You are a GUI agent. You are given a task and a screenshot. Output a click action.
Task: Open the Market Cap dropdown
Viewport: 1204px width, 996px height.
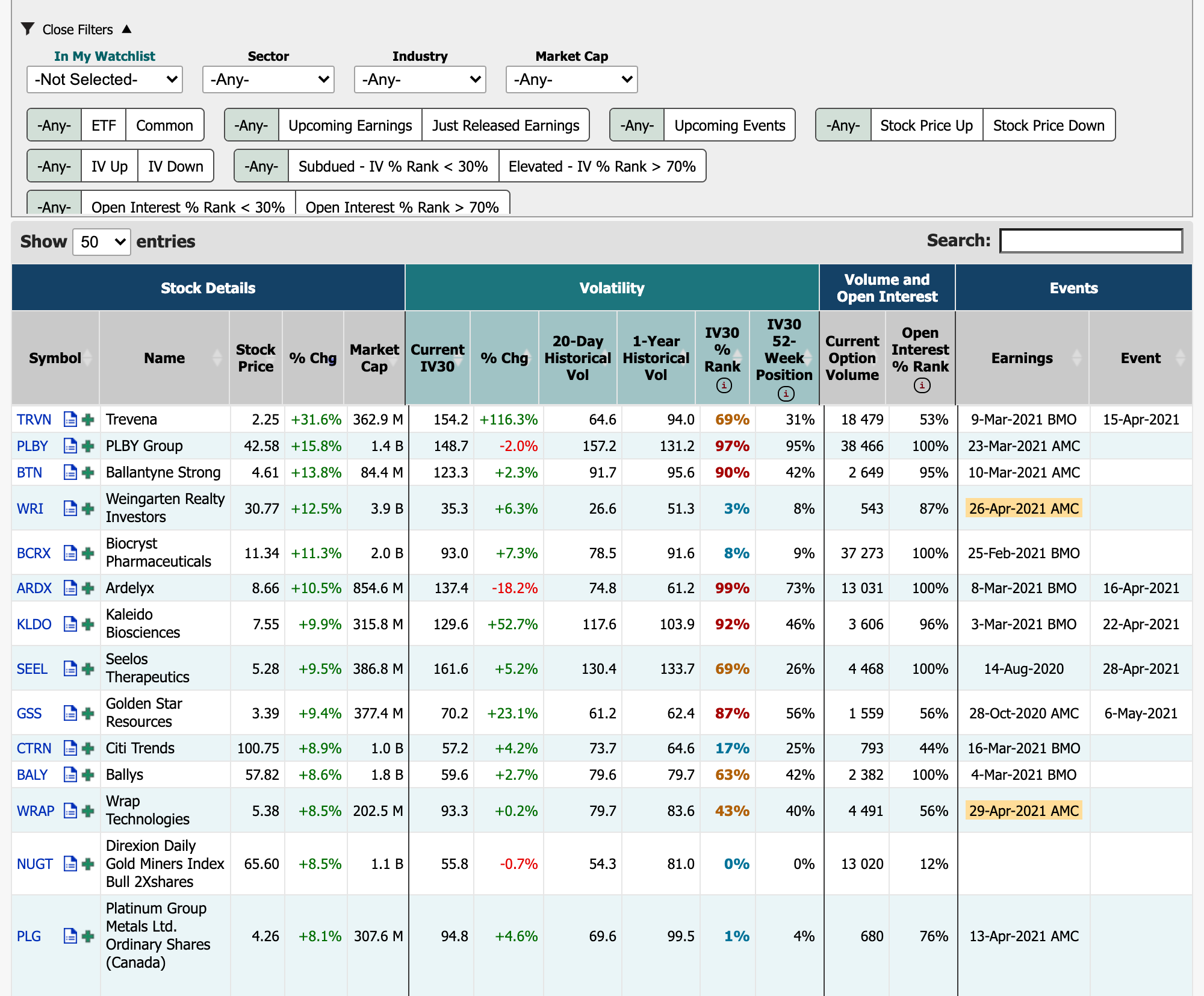click(x=572, y=79)
